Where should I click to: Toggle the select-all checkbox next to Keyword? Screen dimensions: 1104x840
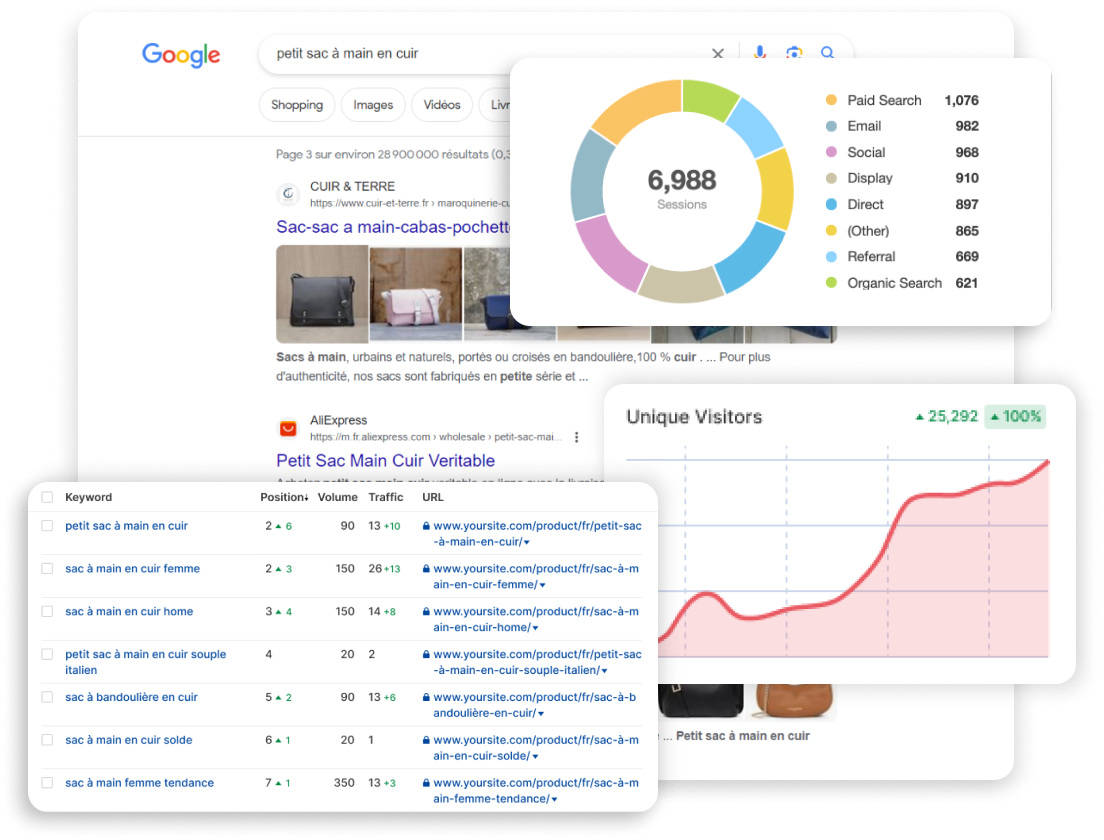(x=47, y=498)
